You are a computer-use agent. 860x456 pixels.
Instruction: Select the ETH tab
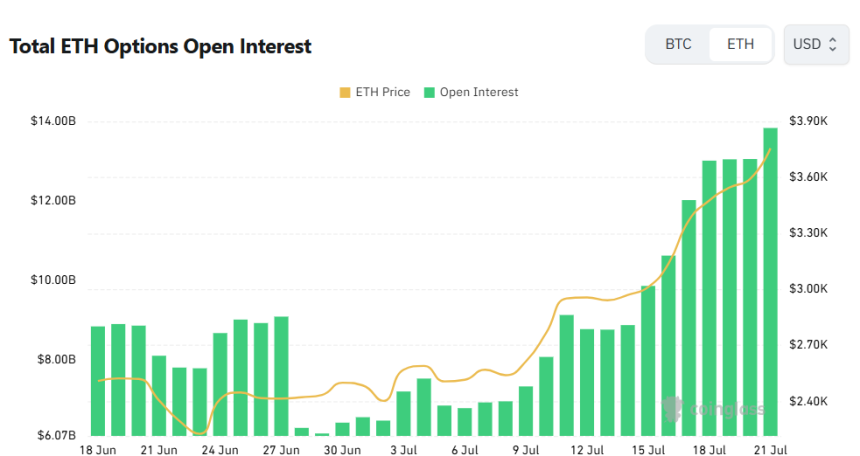(x=740, y=44)
